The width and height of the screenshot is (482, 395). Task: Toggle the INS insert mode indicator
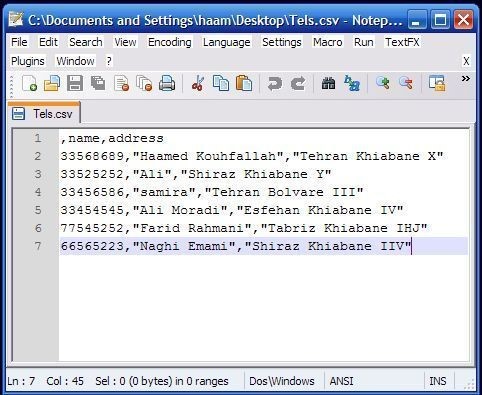(438, 381)
